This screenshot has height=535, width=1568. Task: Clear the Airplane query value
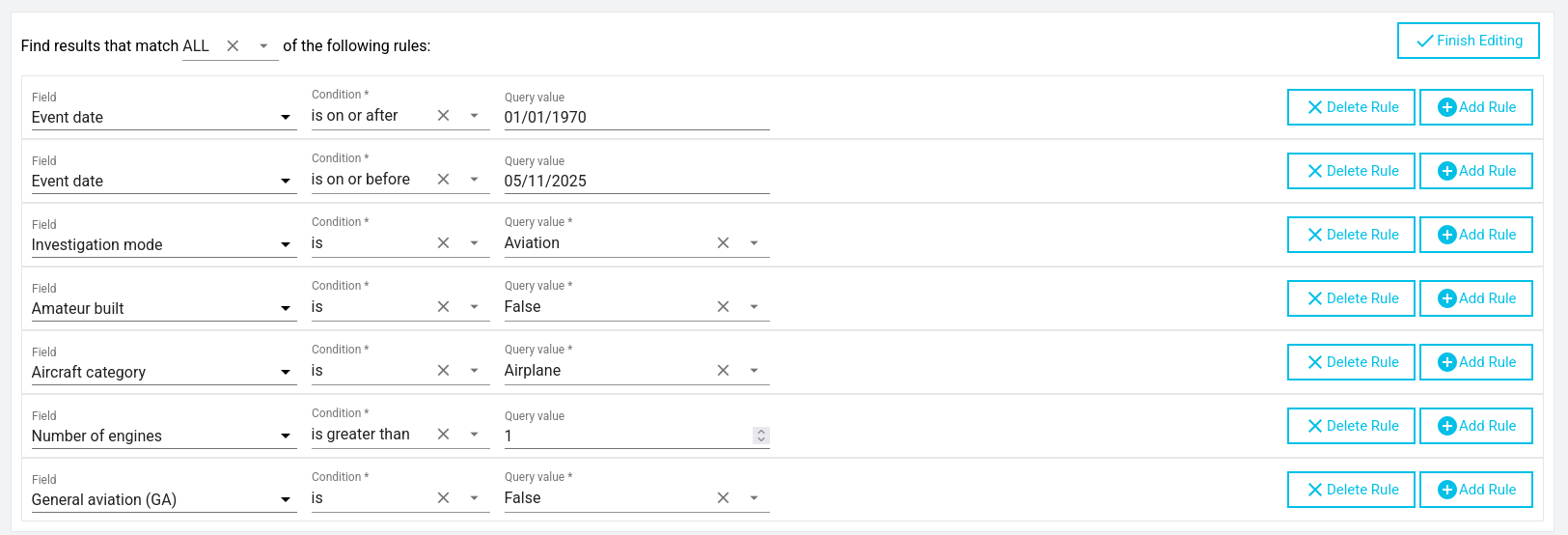(723, 371)
